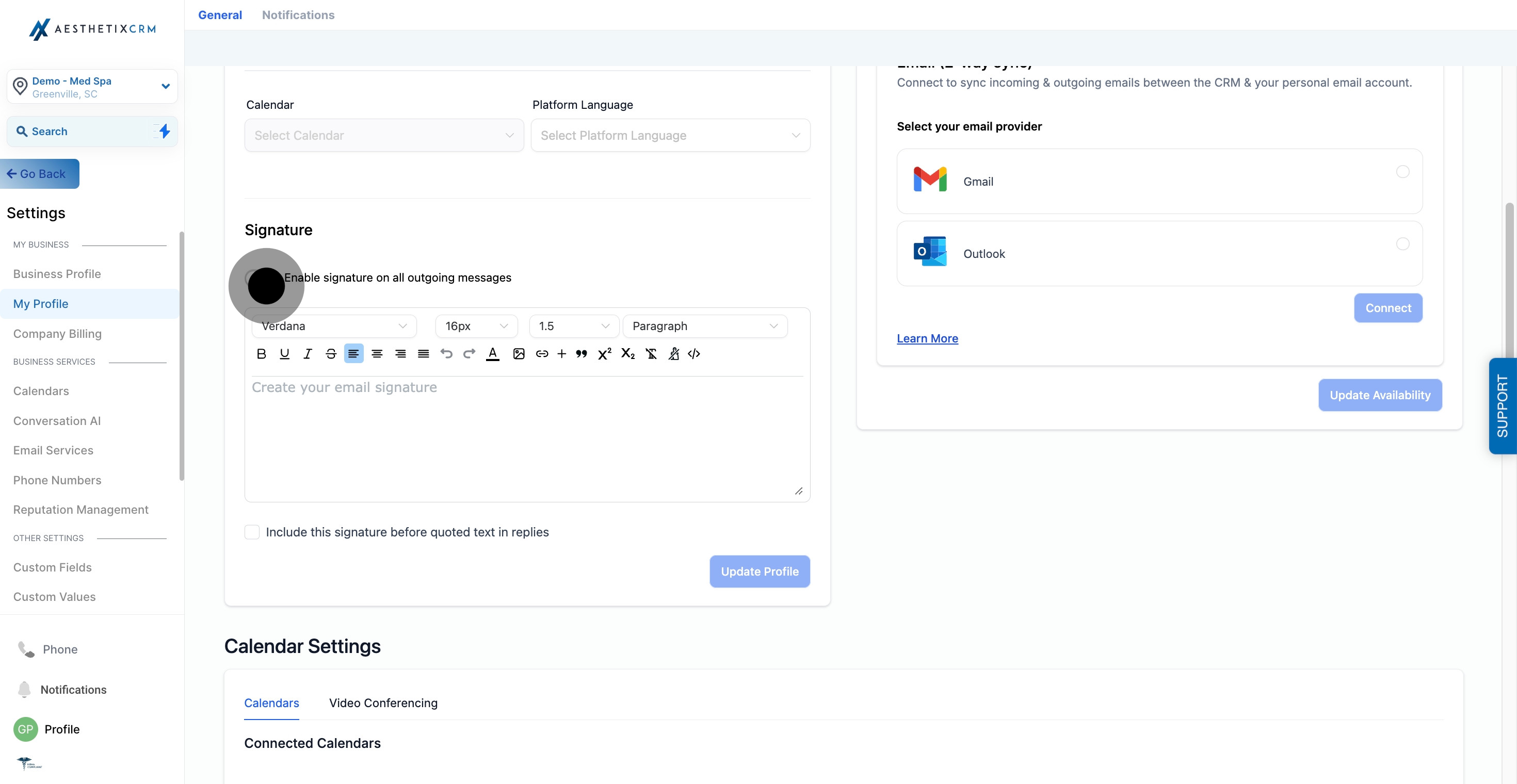The image size is (1517, 784).
Task: Select Gmail as the email provider
Action: click(x=1403, y=172)
